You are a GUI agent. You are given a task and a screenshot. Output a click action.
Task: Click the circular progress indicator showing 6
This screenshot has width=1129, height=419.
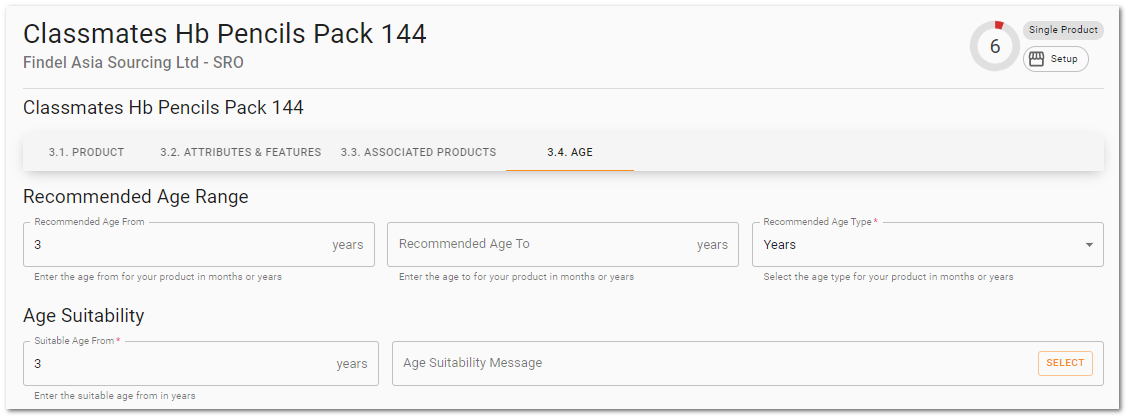click(x=995, y=46)
